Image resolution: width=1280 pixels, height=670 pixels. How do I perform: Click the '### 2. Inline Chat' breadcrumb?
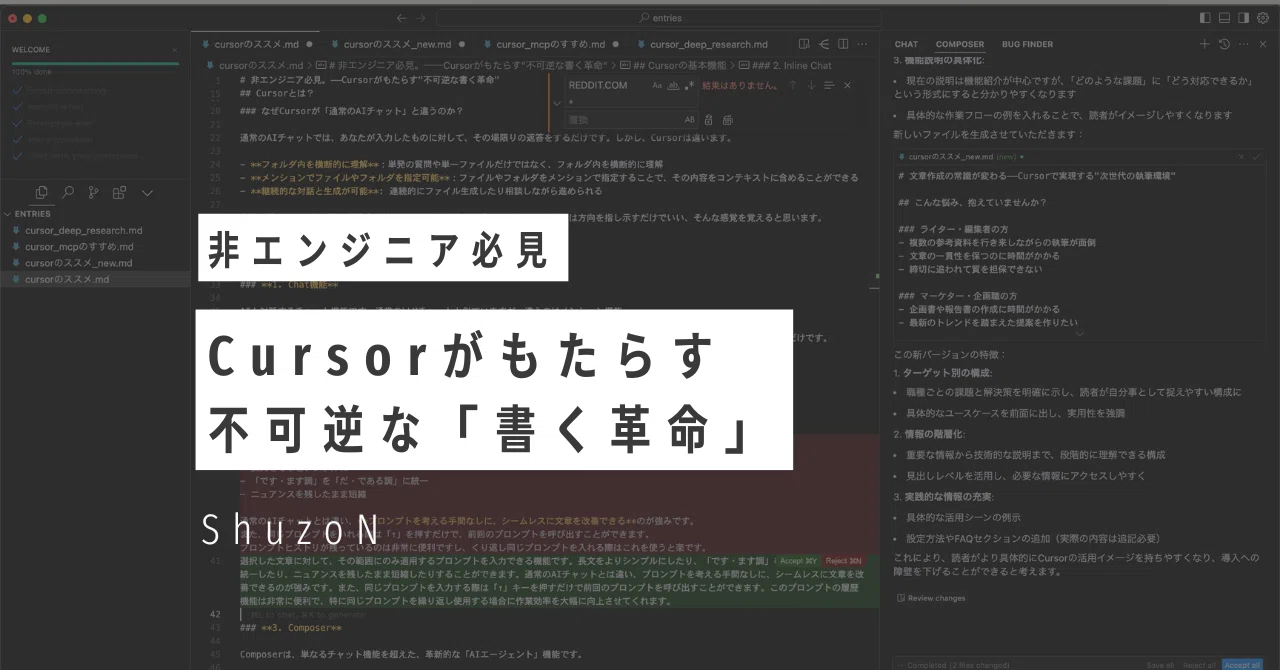tap(794, 65)
